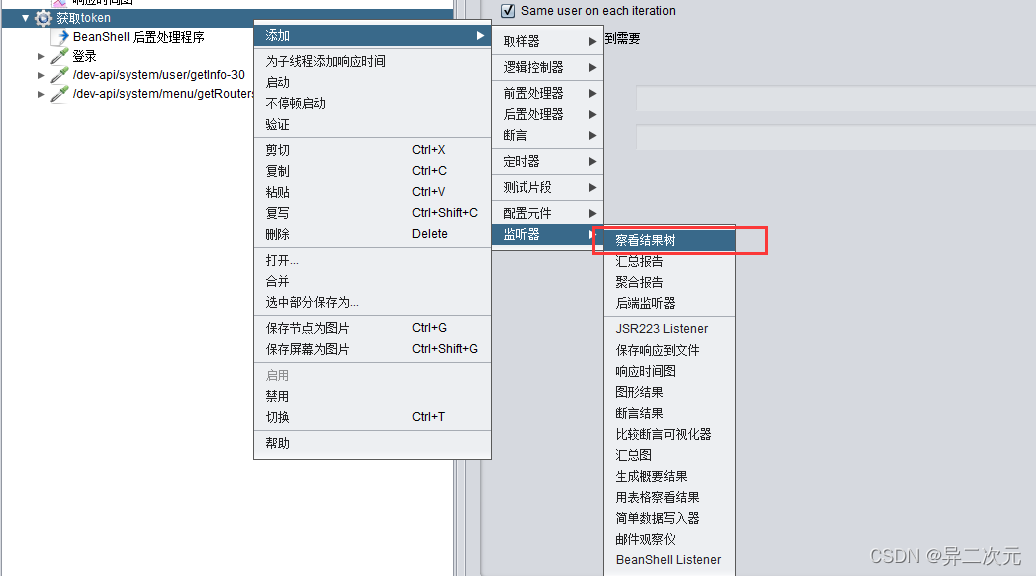The width and height of the screenshot is (1036, 576).
Task: Click the 获取token thread group gear icon
Action: (x=41, y=17)
